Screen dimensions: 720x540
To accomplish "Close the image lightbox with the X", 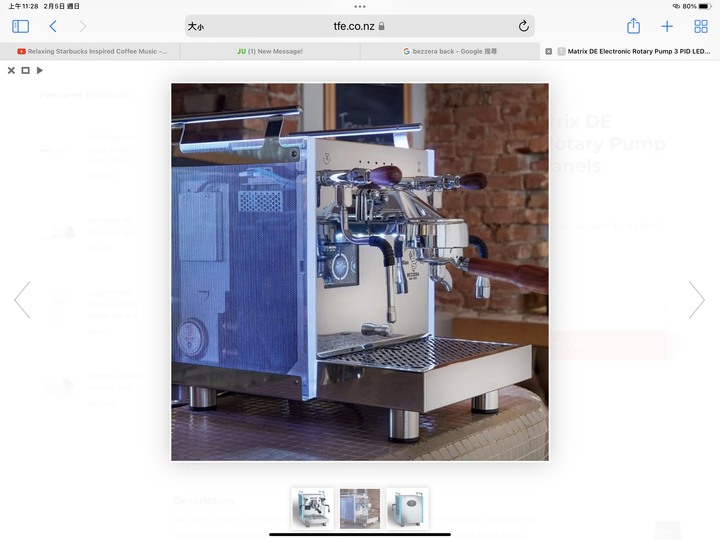I will 11,70.
